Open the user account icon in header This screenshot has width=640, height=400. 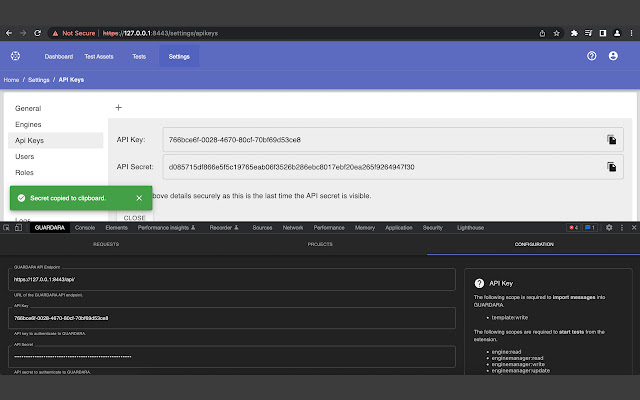tap(614, 56)
